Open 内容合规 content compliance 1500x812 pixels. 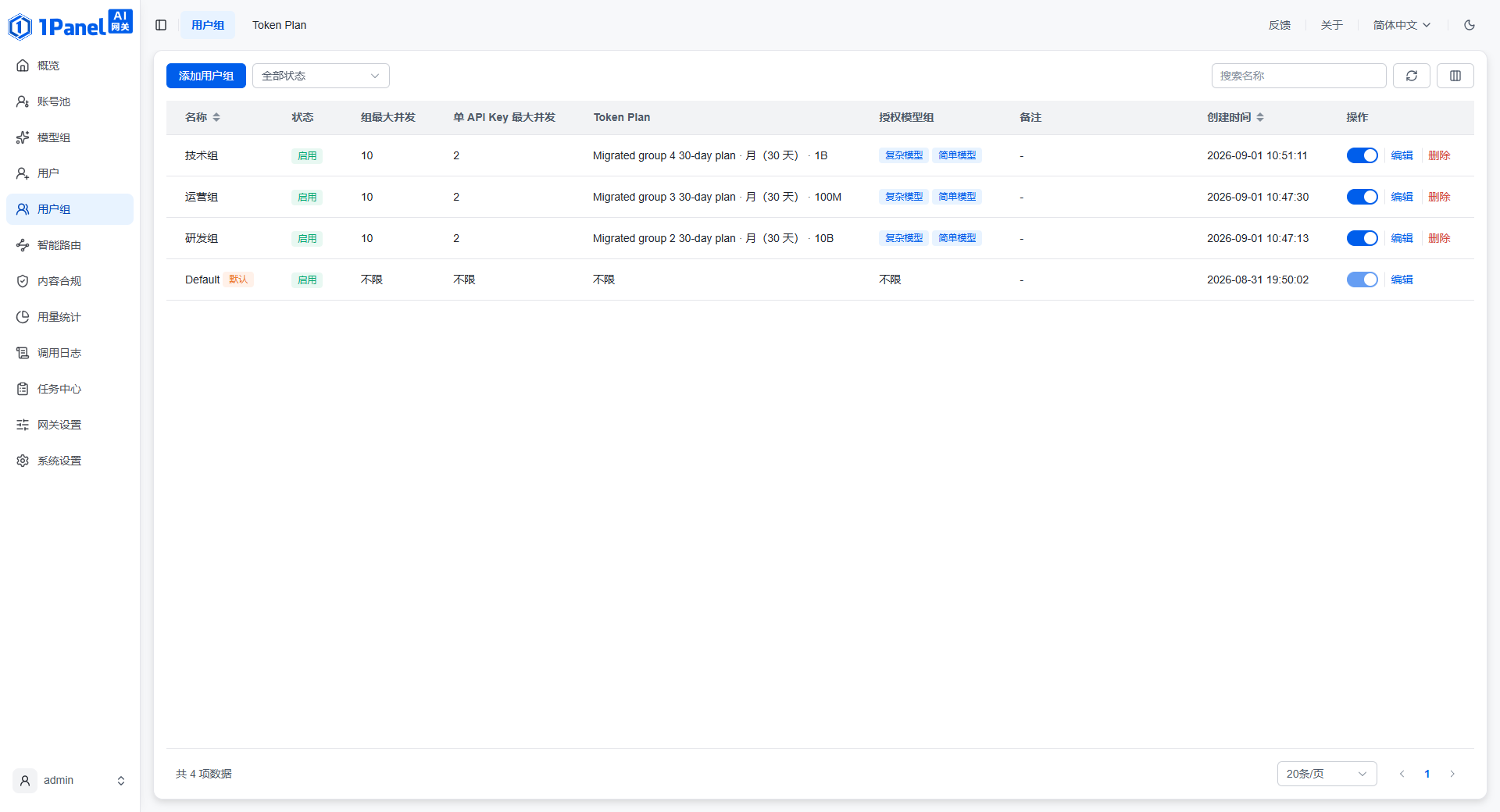point(70,281)
